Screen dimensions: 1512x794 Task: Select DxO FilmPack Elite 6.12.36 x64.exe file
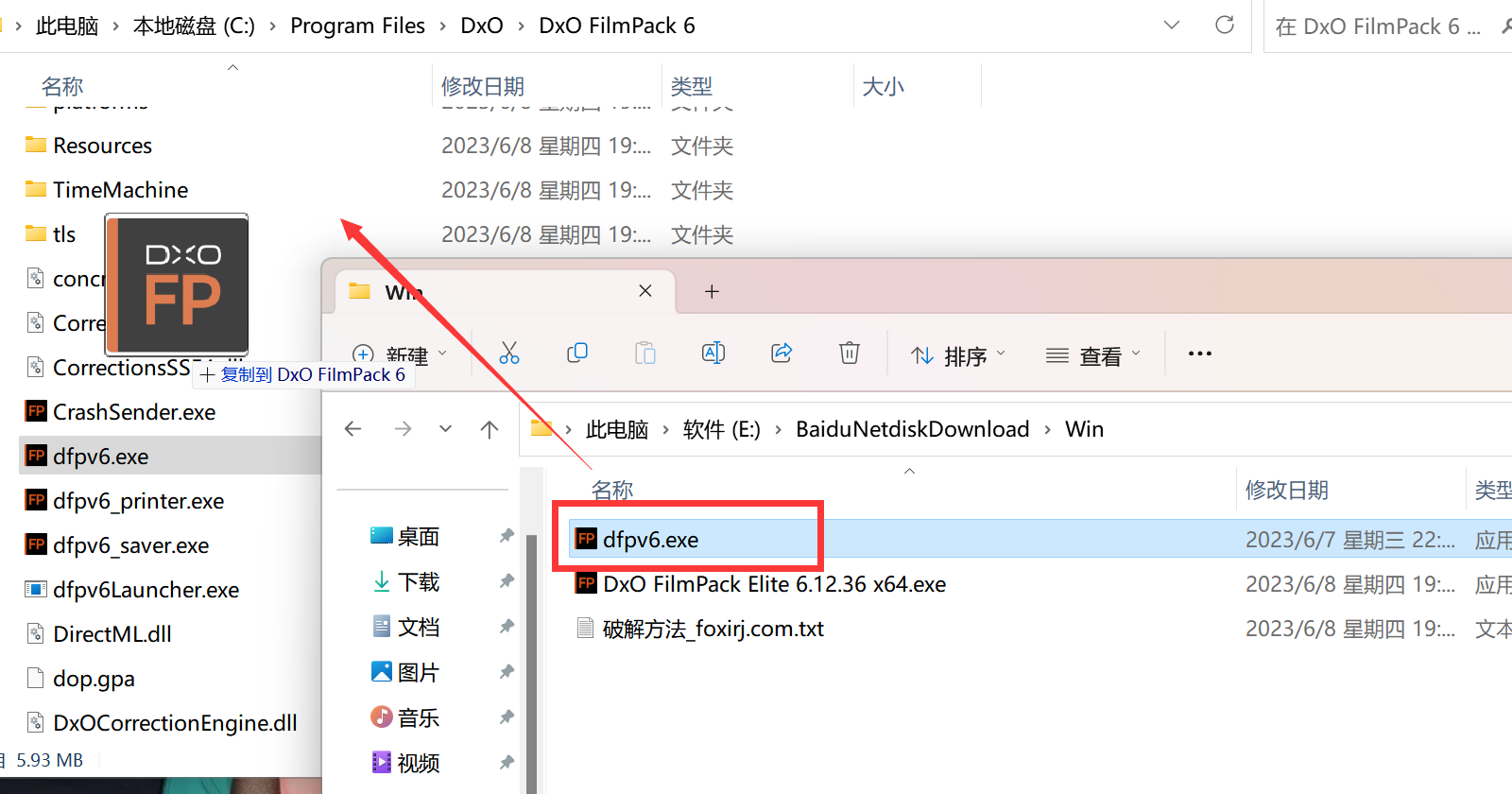[774, 584]
